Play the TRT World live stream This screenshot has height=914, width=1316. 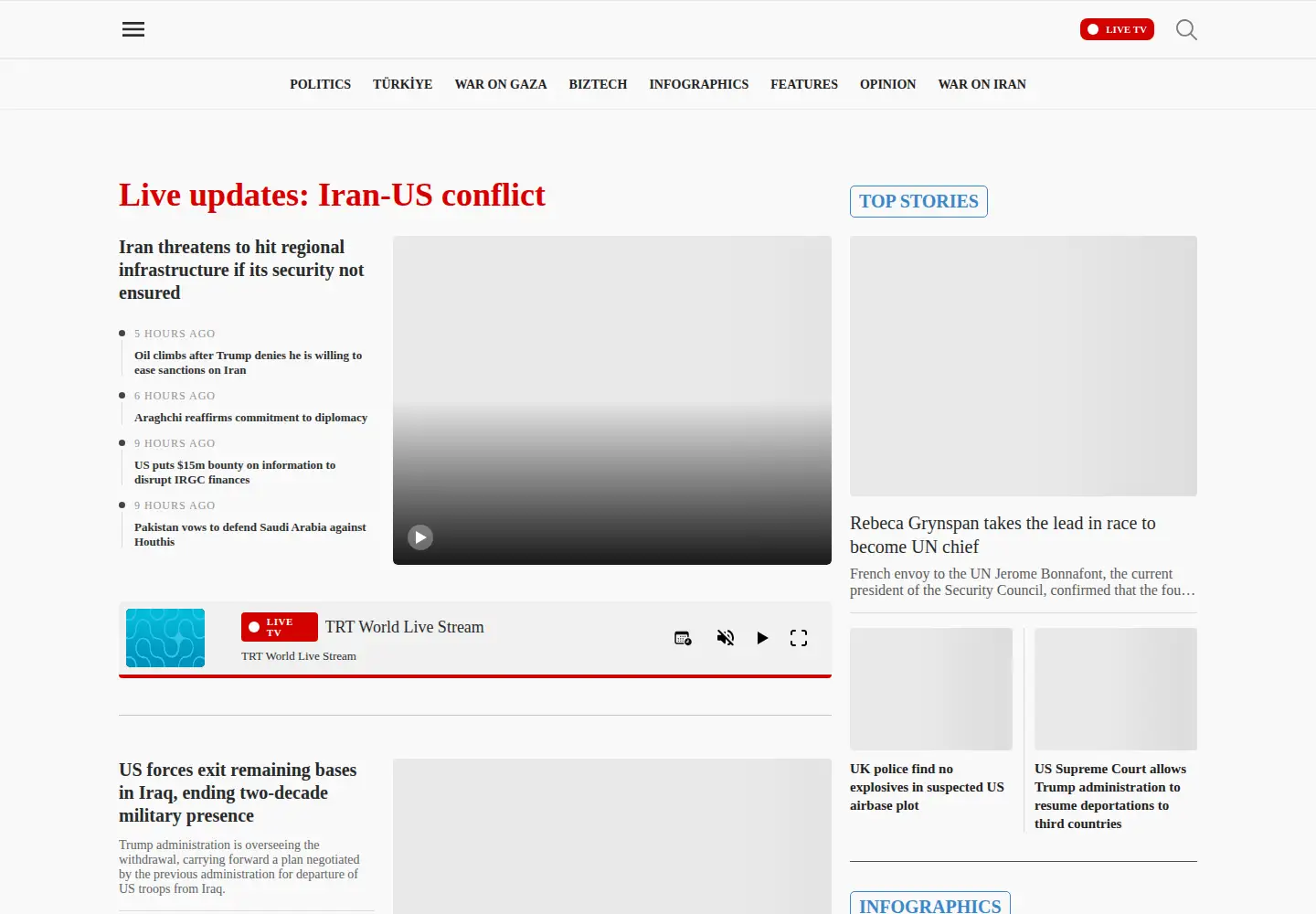click(762, 638)
